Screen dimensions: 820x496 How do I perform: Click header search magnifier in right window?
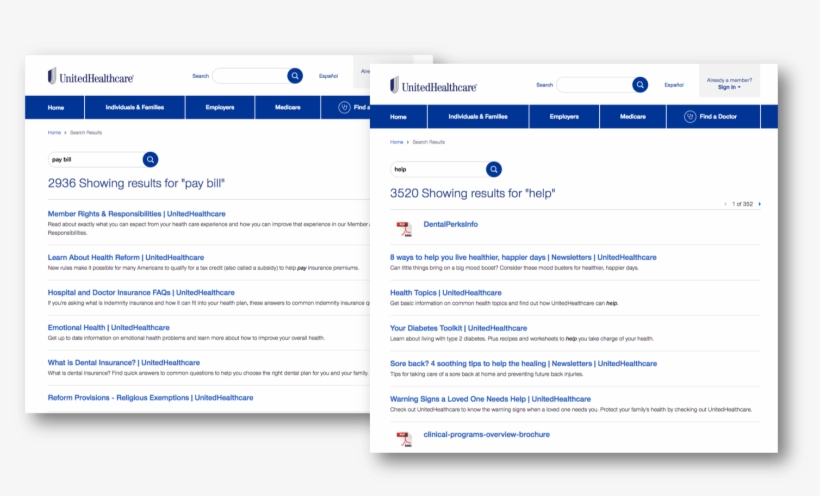640,85
